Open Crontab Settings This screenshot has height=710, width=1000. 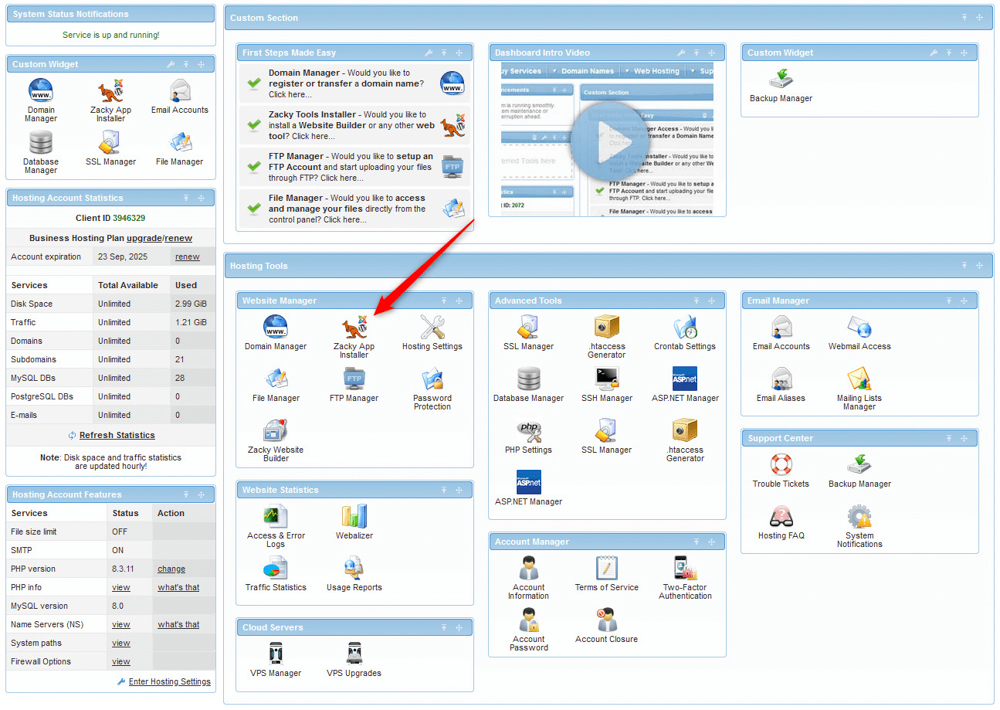click(684, 328)
